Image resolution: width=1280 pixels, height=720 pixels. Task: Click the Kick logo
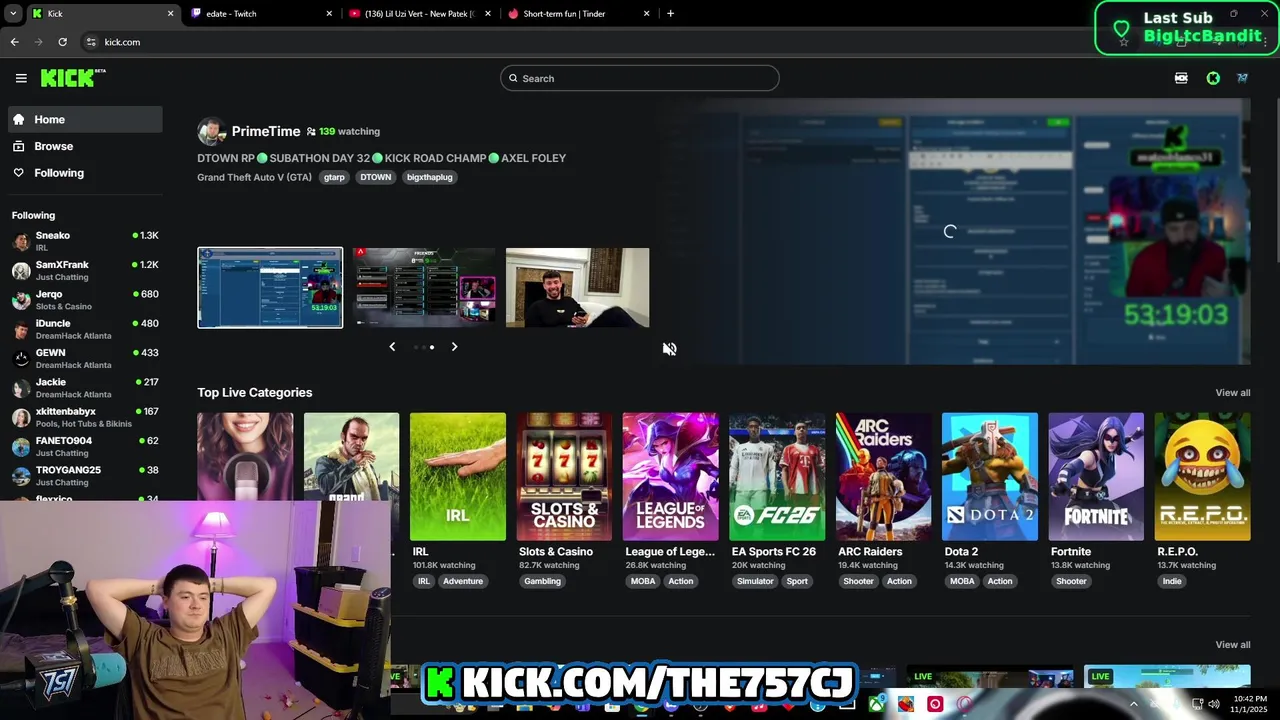click(x=73, y=78)
